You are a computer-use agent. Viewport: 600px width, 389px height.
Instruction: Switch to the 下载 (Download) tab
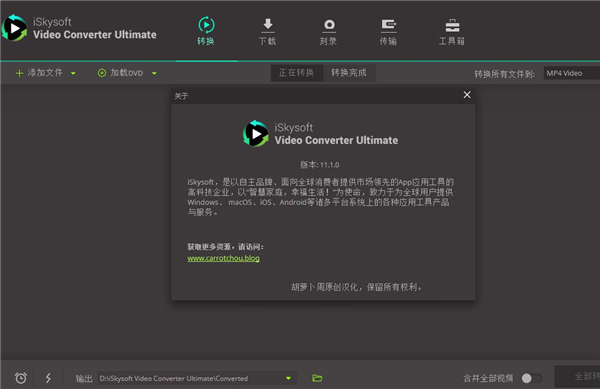coord(267,31)
